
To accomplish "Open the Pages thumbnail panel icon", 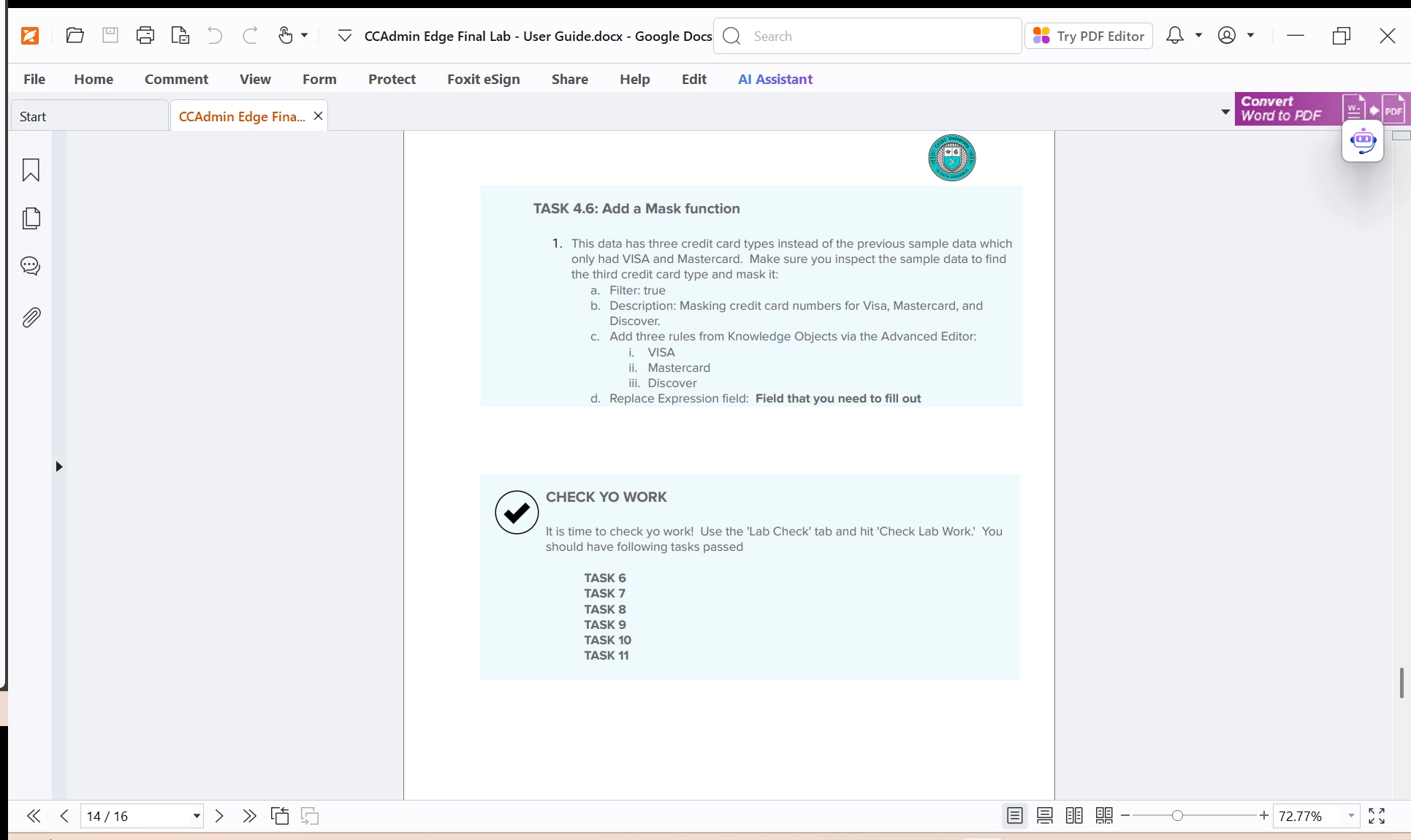I will click(x=31, y=218).
